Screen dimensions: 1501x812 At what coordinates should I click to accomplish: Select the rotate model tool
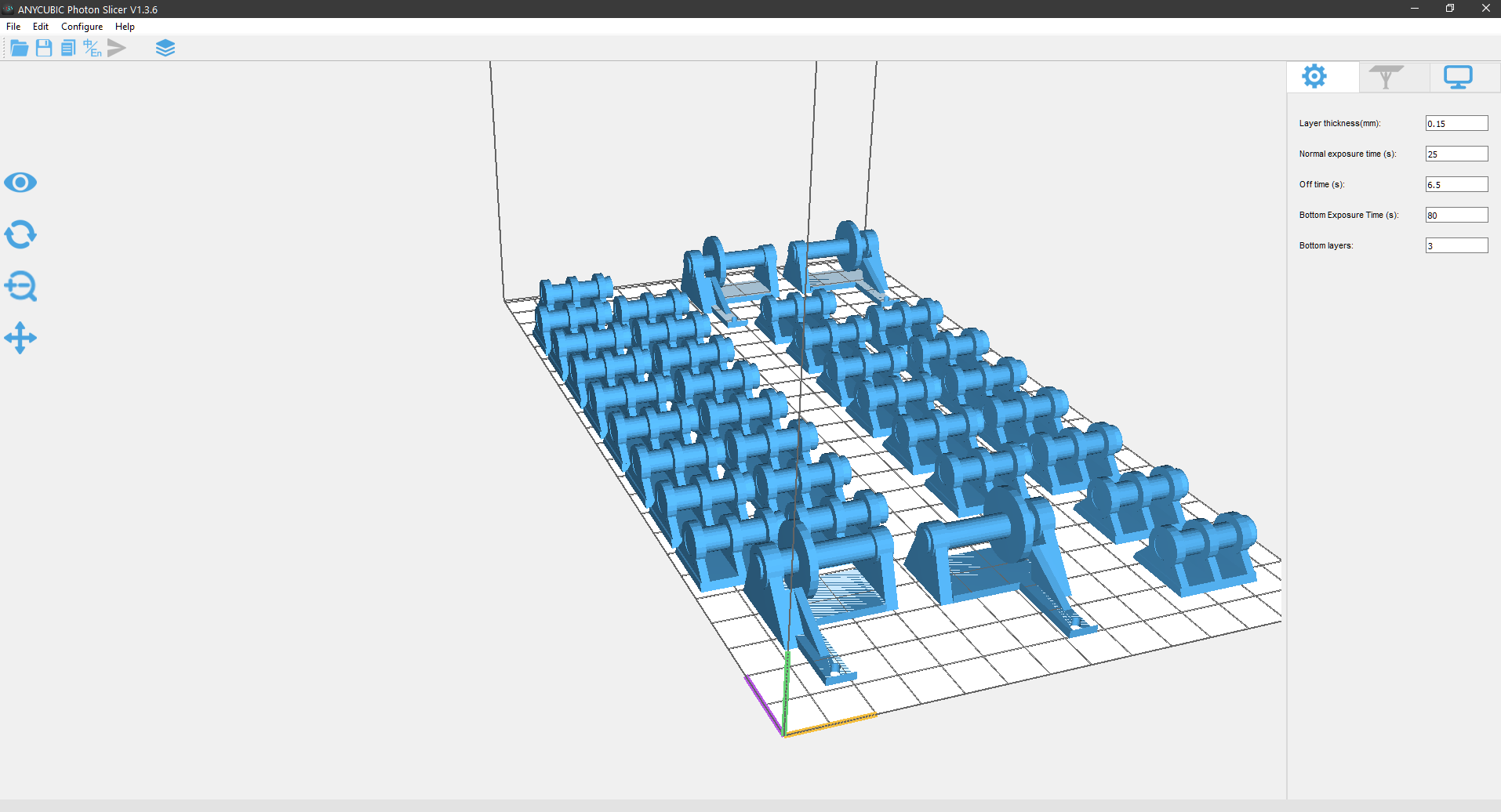[20, 234]
